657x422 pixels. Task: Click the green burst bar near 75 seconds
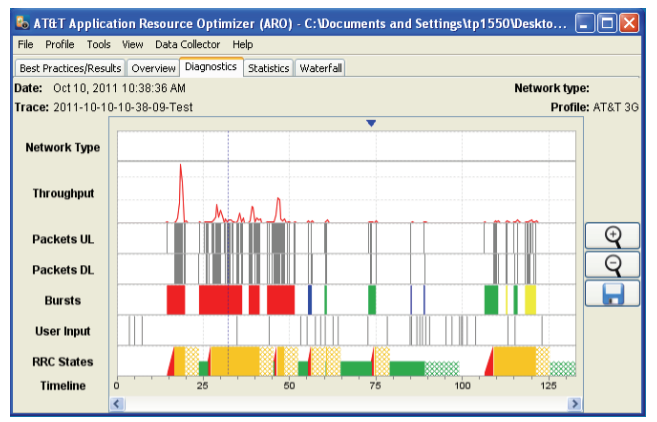click(372, 300)
